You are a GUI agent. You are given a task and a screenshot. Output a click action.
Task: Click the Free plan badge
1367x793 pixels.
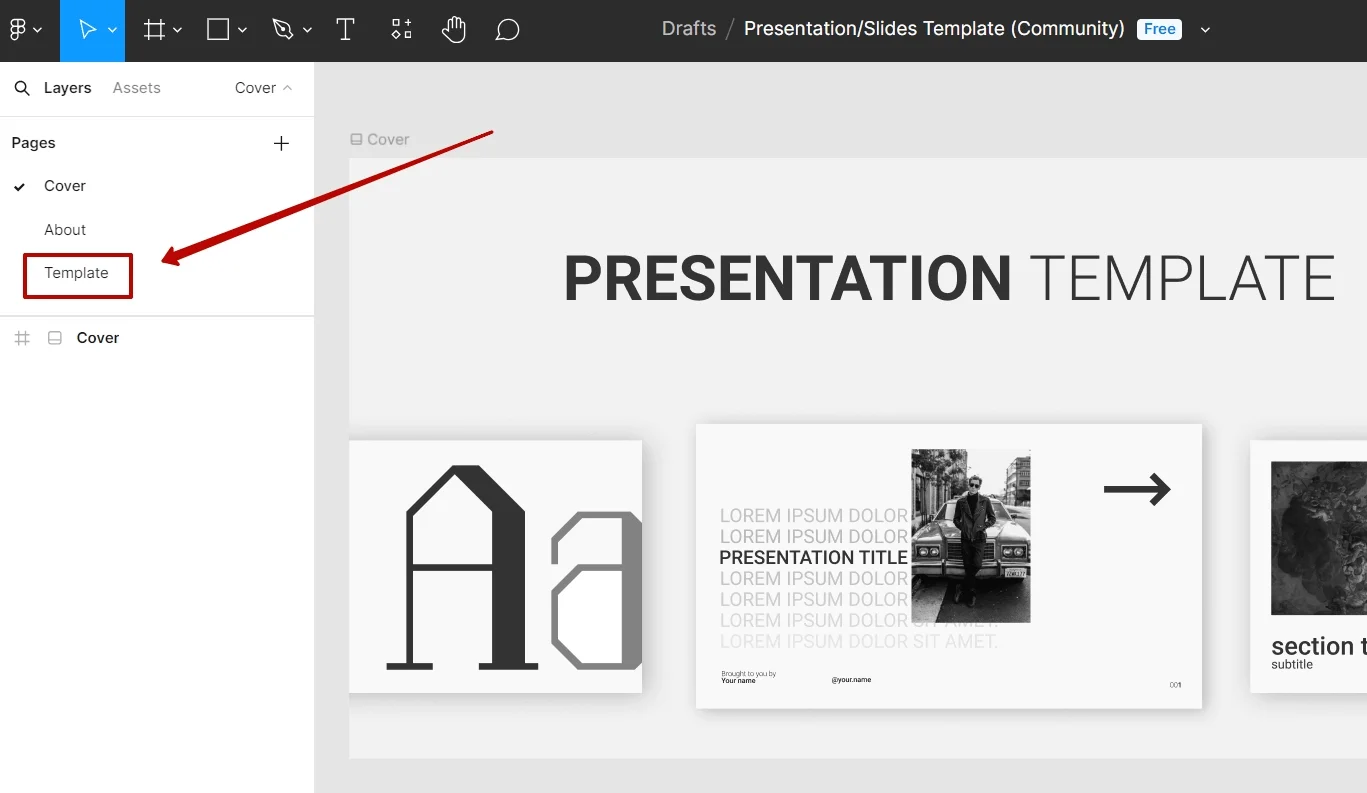coord(1159,29)
